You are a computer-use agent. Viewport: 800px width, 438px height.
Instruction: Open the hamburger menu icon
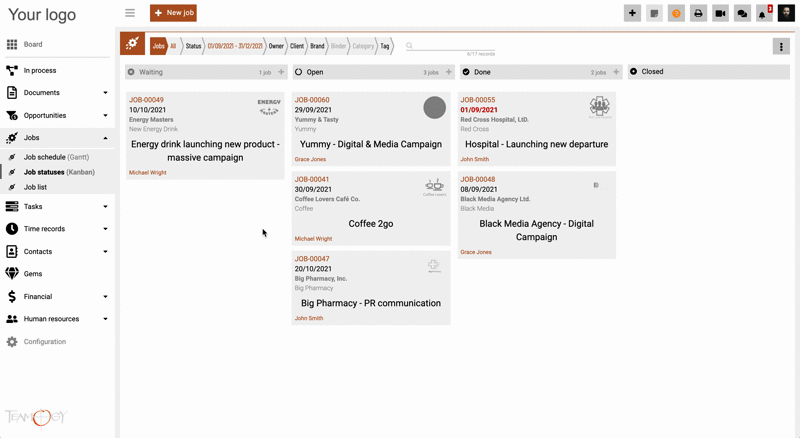(x=130, y=13)
